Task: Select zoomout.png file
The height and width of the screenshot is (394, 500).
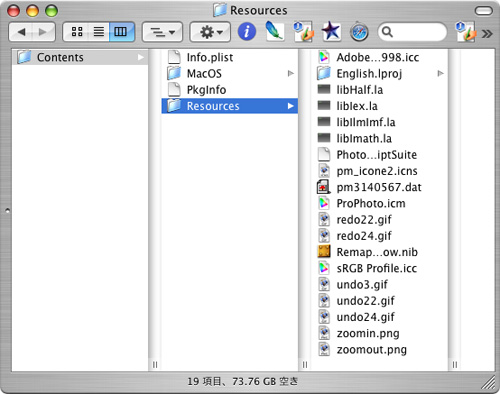Action: pos(380,349)
